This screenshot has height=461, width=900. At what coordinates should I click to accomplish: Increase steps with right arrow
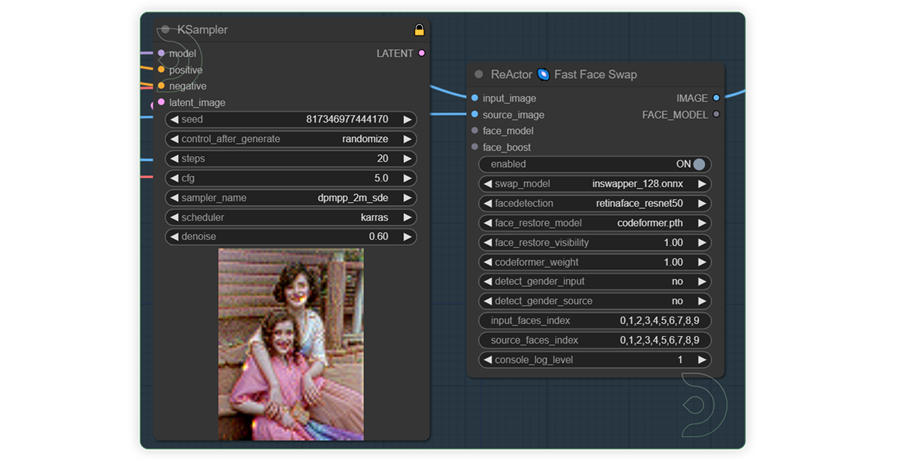pos(408,158)
